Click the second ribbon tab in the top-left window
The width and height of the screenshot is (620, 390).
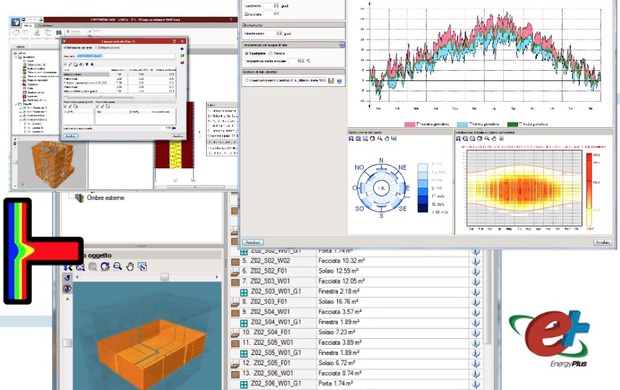click(x=45, y=26)
